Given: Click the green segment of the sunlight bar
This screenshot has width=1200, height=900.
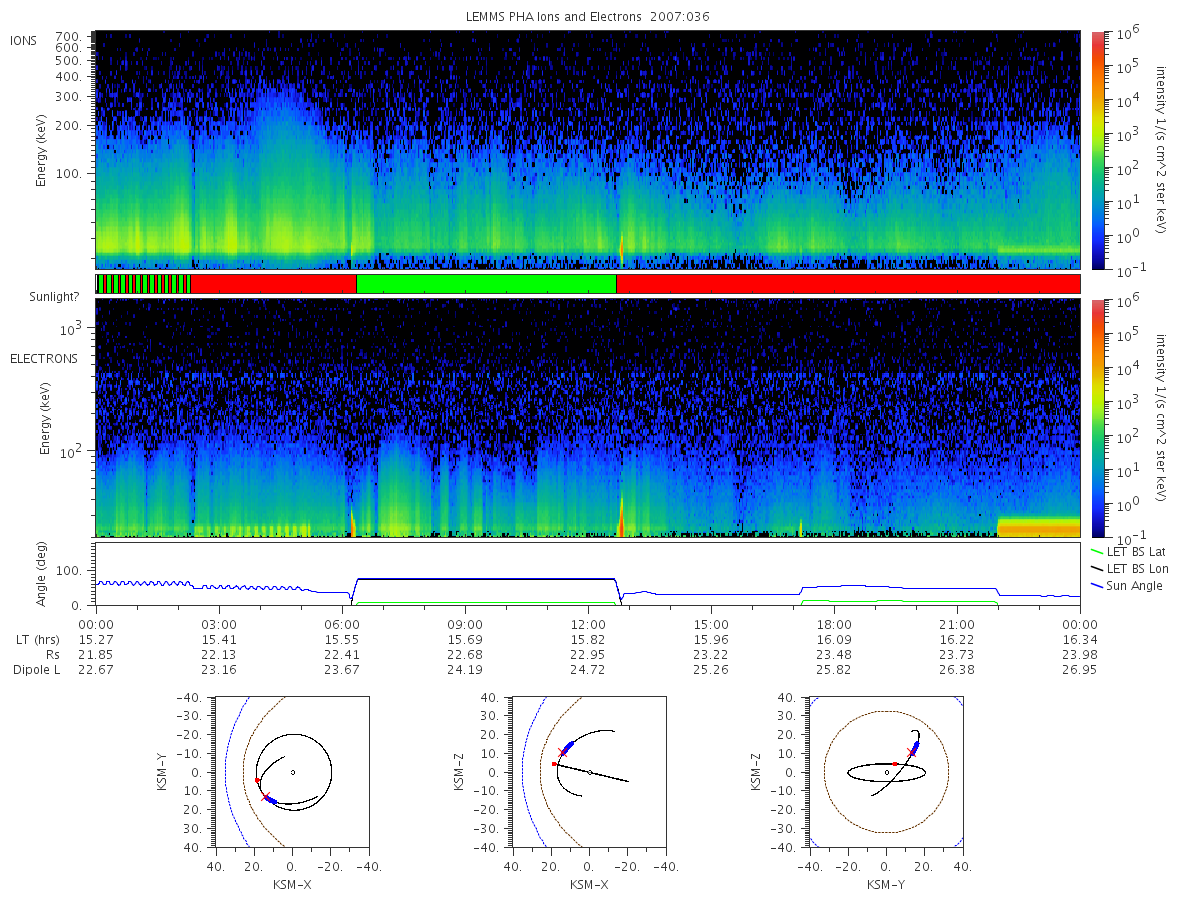Looking at the screenshot, I should 486,284.
